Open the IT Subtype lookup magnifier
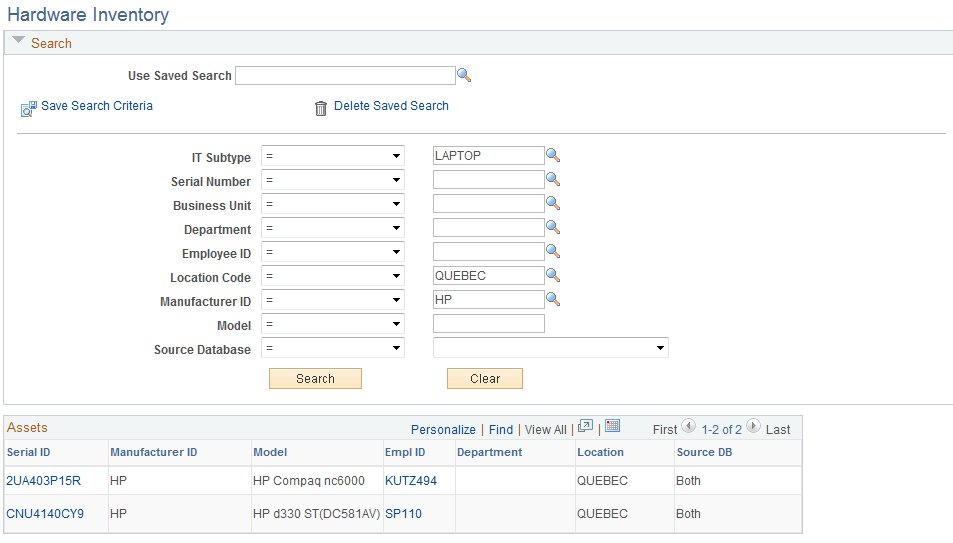 [x=552, y=155]
